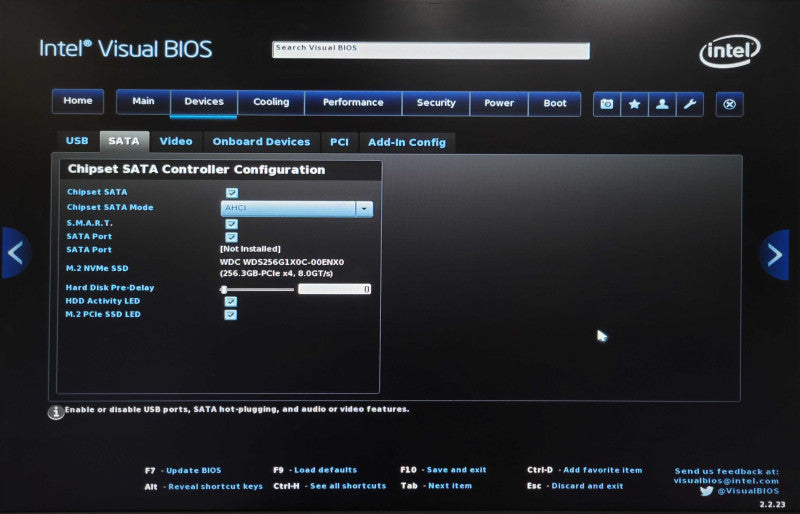Switch to the PCI sub-tab
Image resolution: width=800 pixels, height=514 pixels.
339,142
